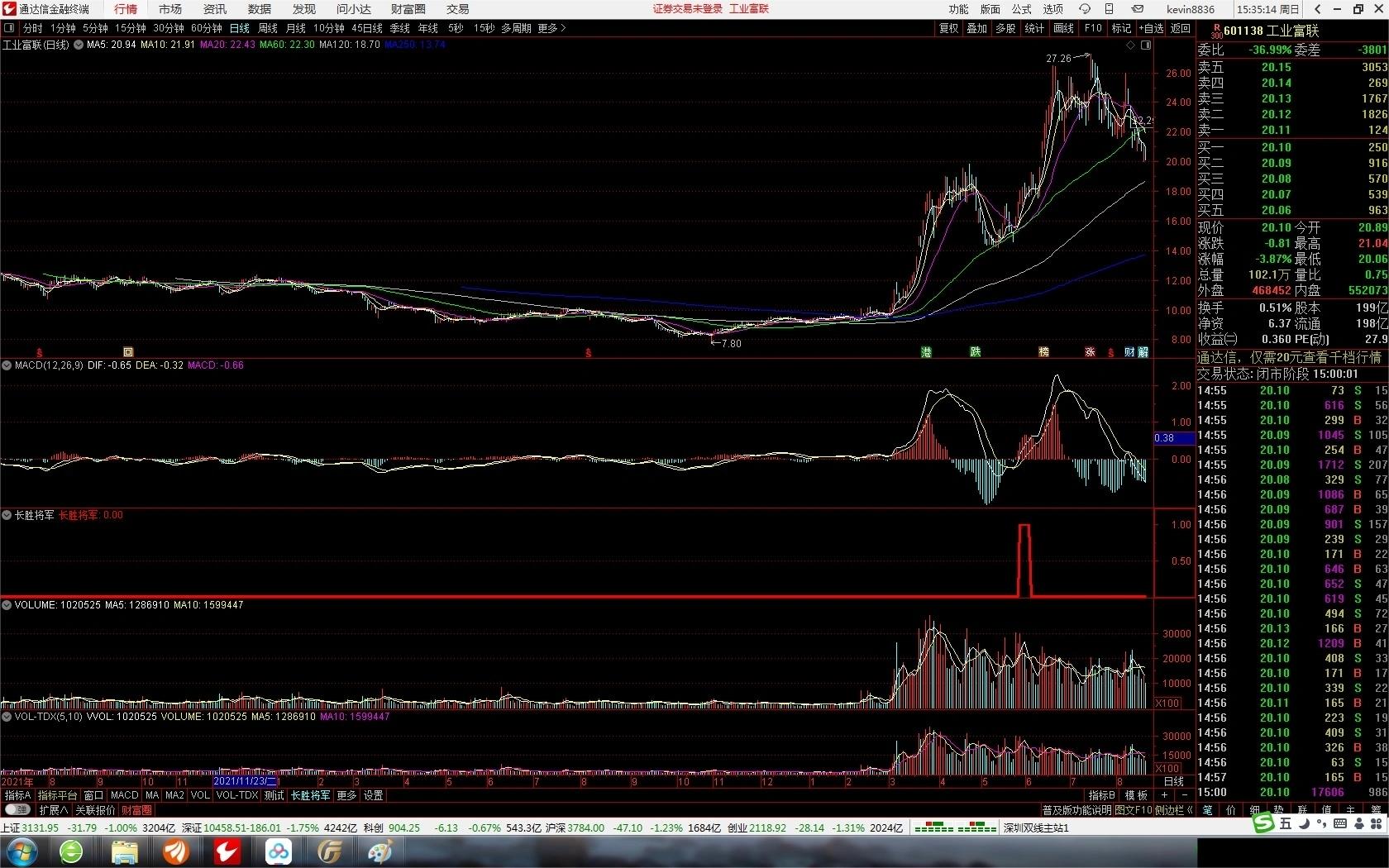Toggle the chart panel box icon top right
This screenshot has width=1389, height=868.
[1146, 45]
